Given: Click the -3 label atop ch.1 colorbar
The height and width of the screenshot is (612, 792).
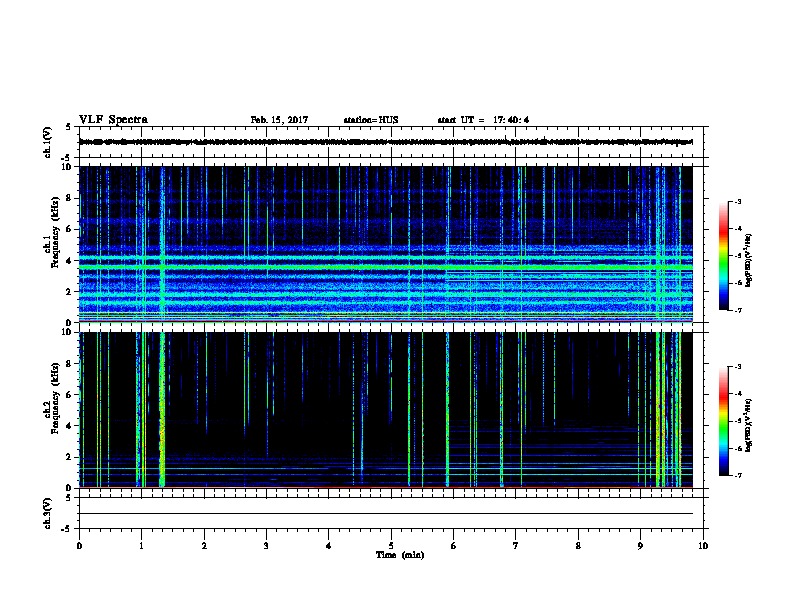Looking at the screenshot, I should pyautogui.click(x=737, y=202).
